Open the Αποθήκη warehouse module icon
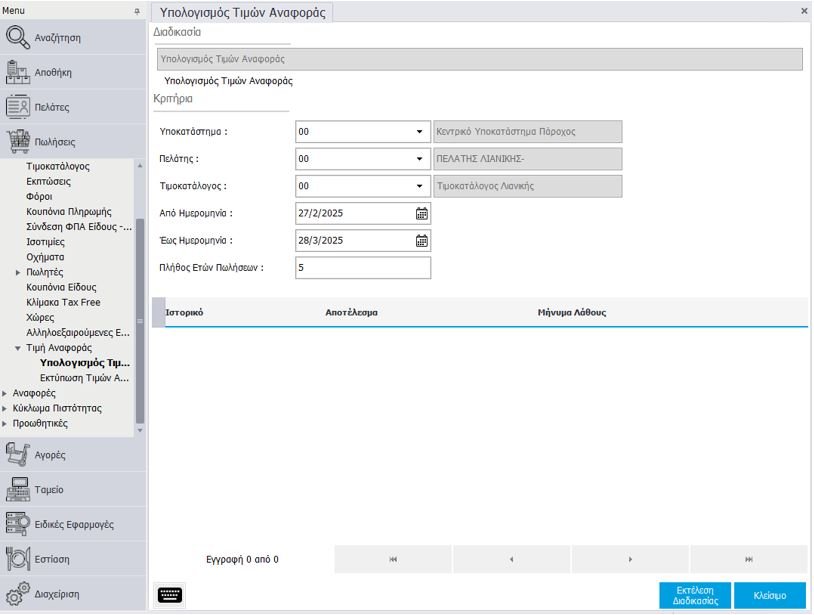This screenshot has width=814, height=615. pos(19,72)
